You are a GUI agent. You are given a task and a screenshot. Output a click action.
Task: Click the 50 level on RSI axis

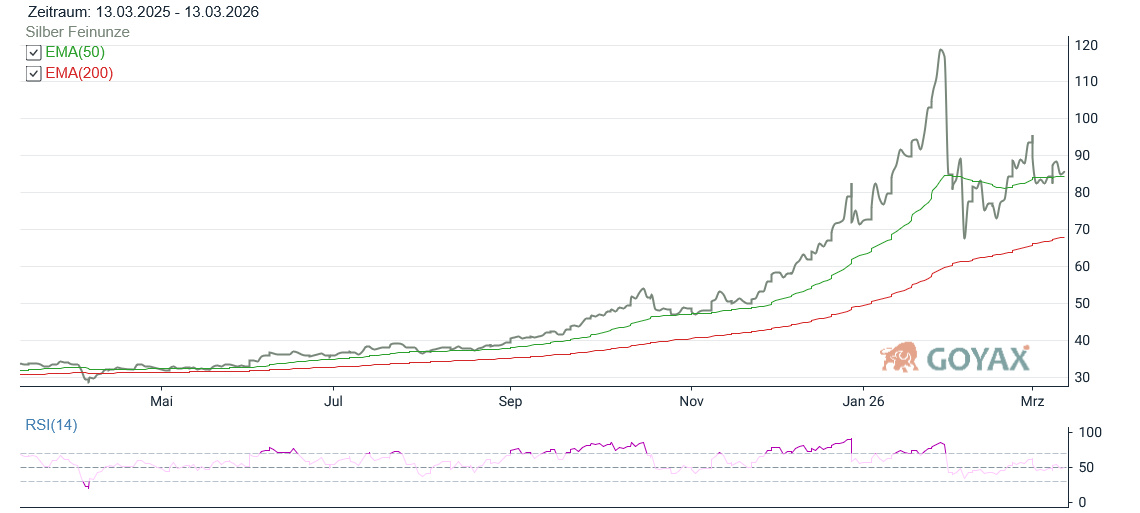coord(1084,467)
